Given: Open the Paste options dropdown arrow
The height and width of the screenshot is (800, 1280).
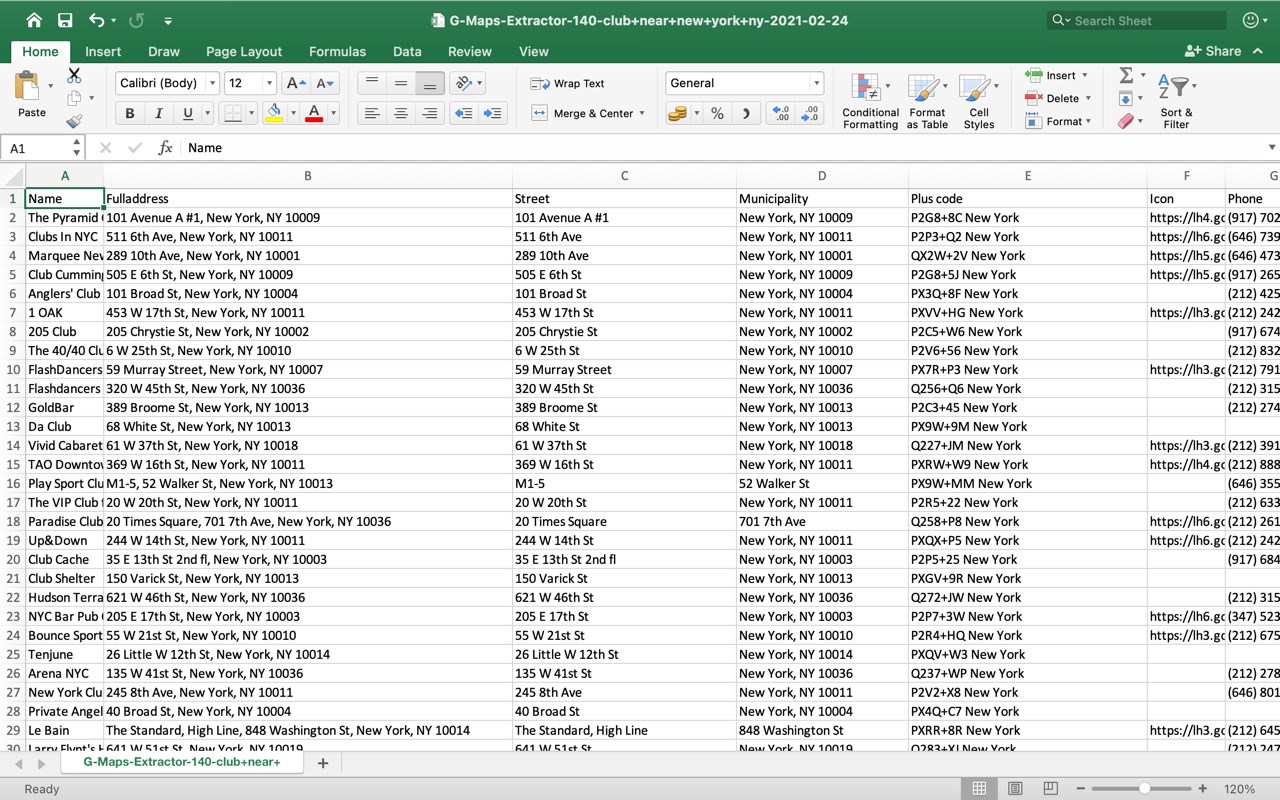Looking at the screenshot, I should tap(50, 86).
